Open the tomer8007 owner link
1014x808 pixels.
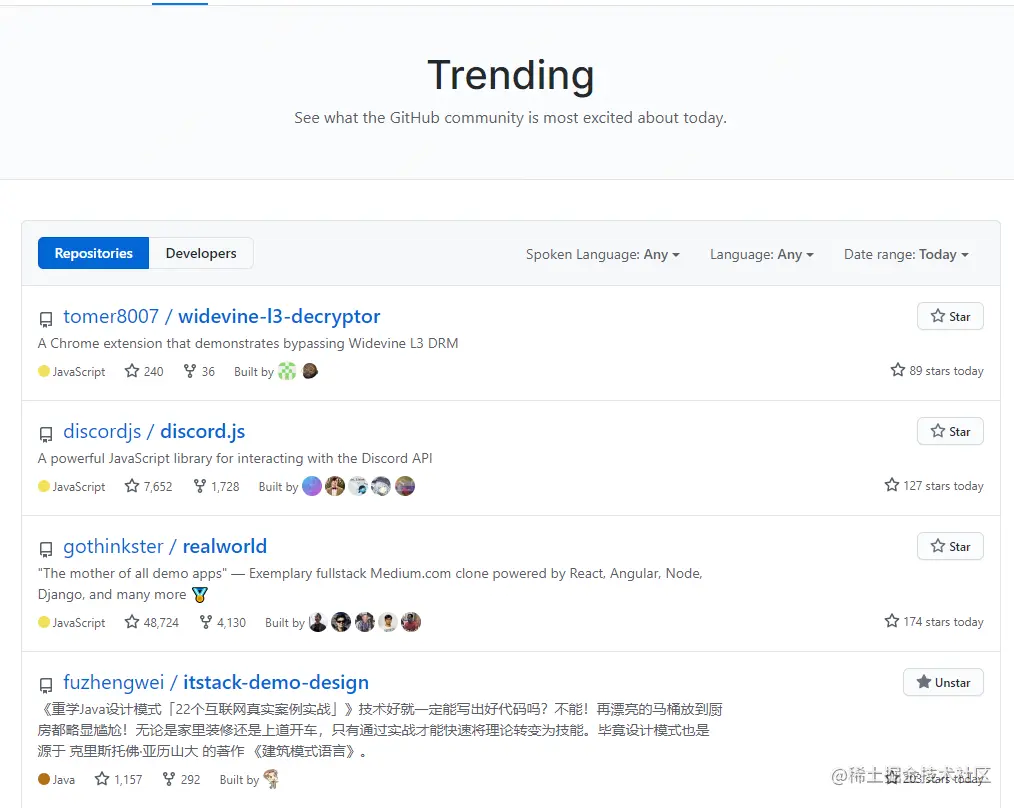click(x=111, y=316)
